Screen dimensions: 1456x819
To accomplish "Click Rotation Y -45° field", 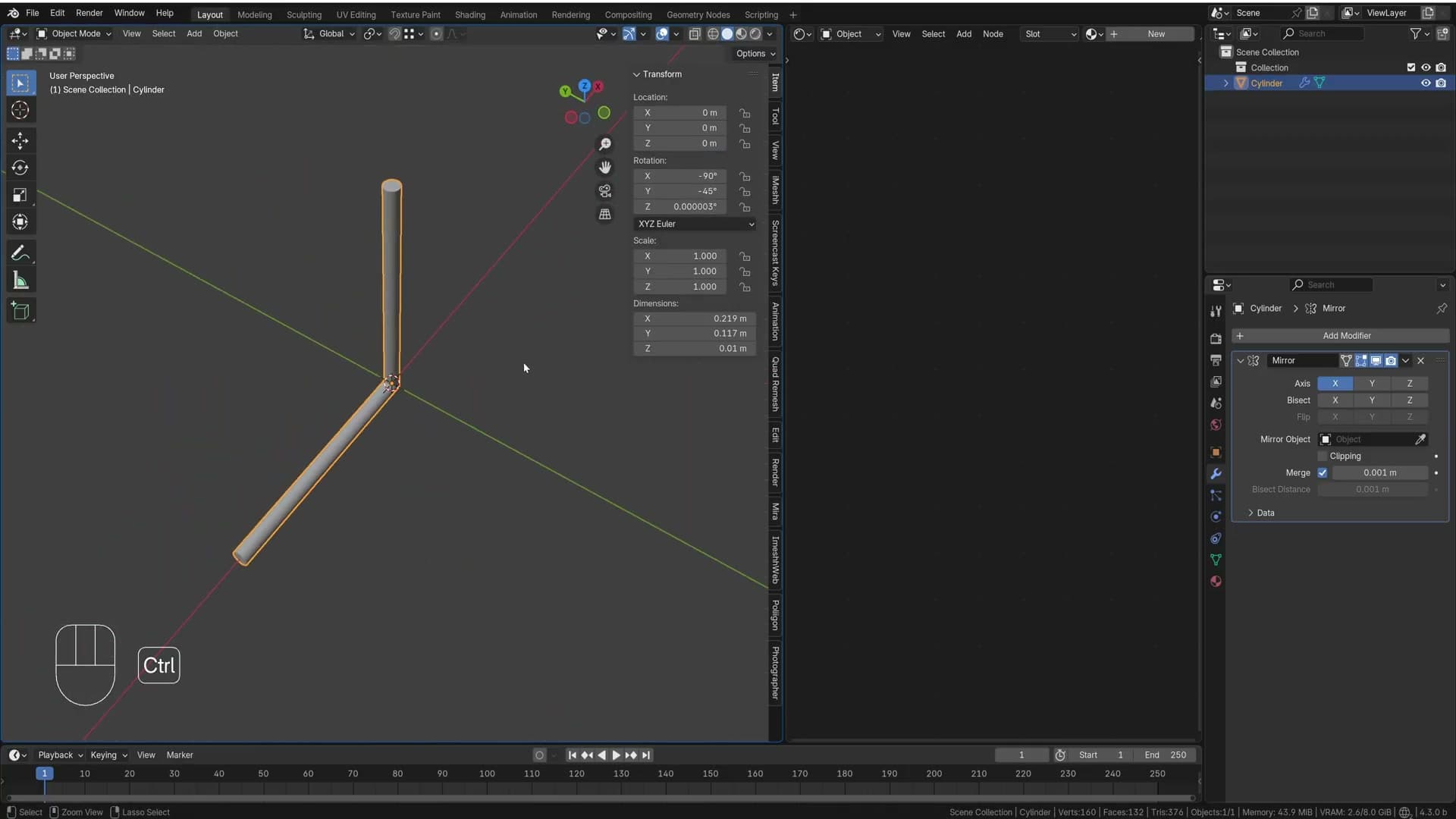I will click(x=679, y=191).
